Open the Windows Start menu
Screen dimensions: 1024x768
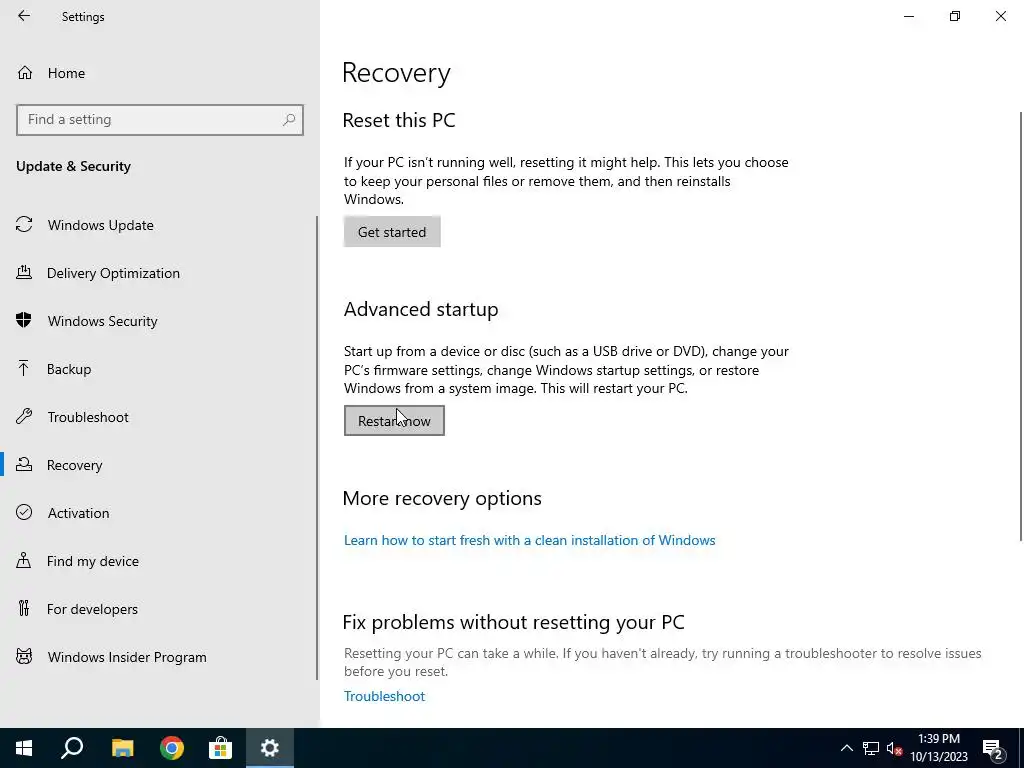coord(24,748)
